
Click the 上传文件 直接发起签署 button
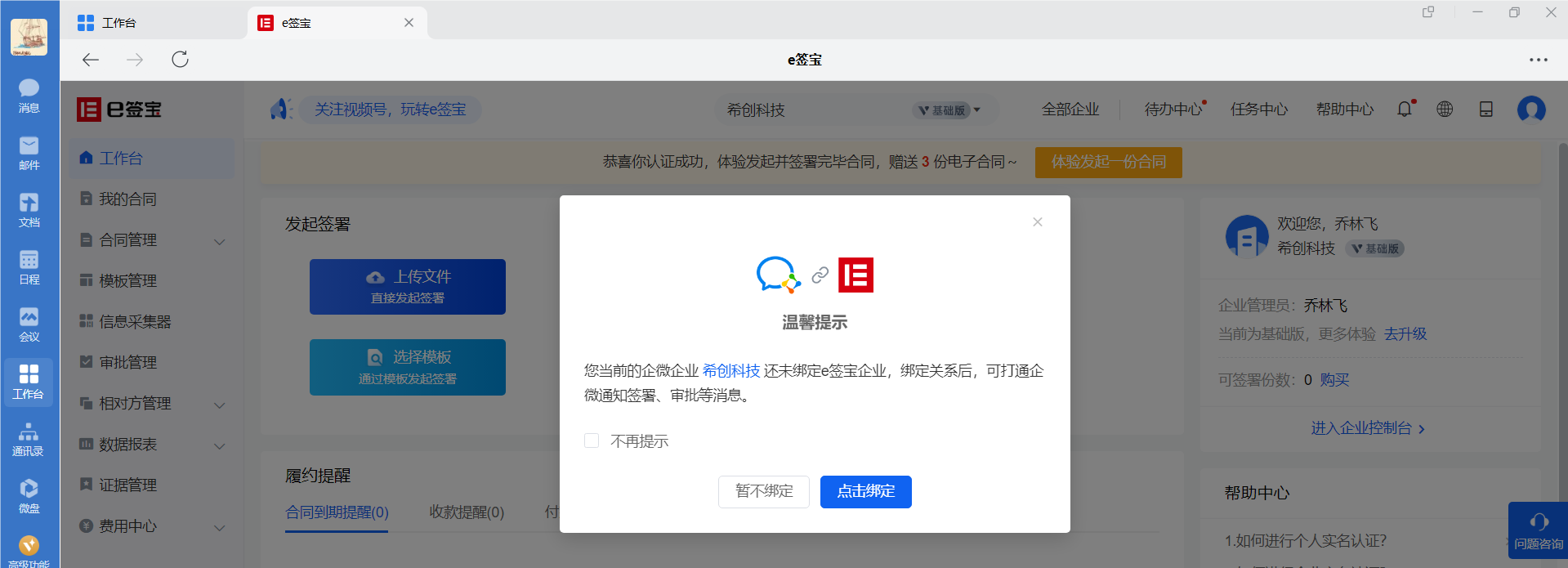coord(408,287)
